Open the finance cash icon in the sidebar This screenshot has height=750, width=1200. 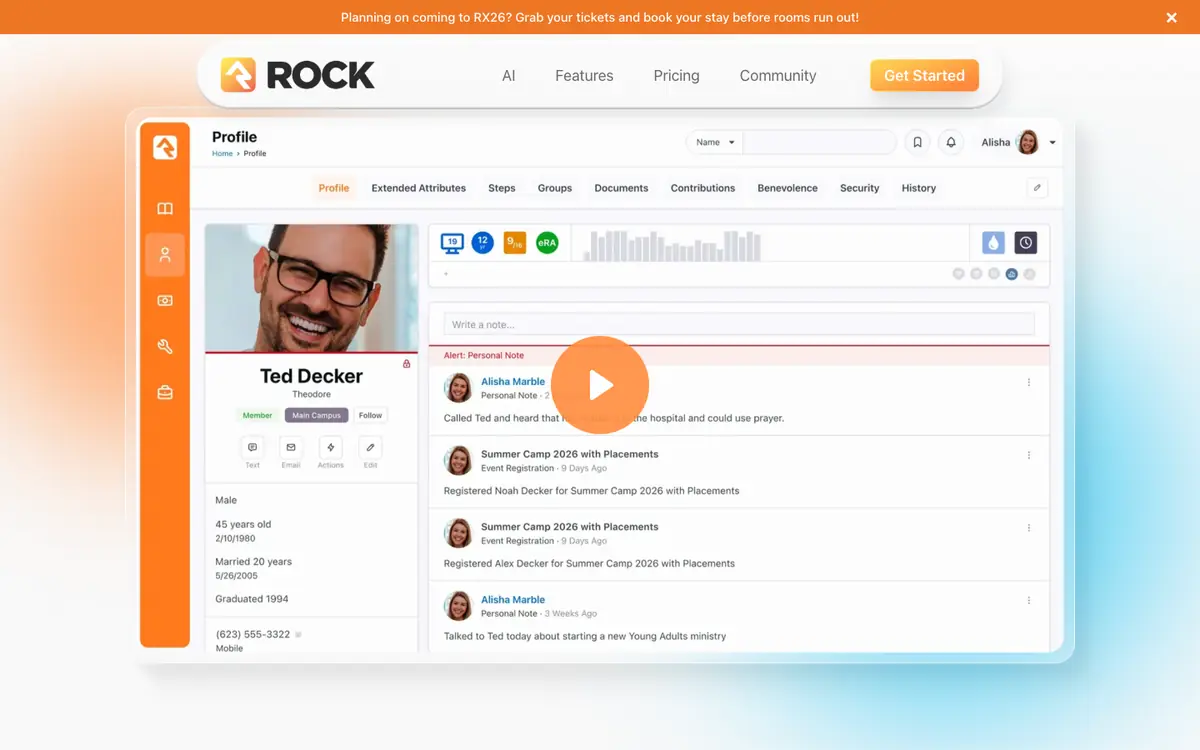pos(165,301)
